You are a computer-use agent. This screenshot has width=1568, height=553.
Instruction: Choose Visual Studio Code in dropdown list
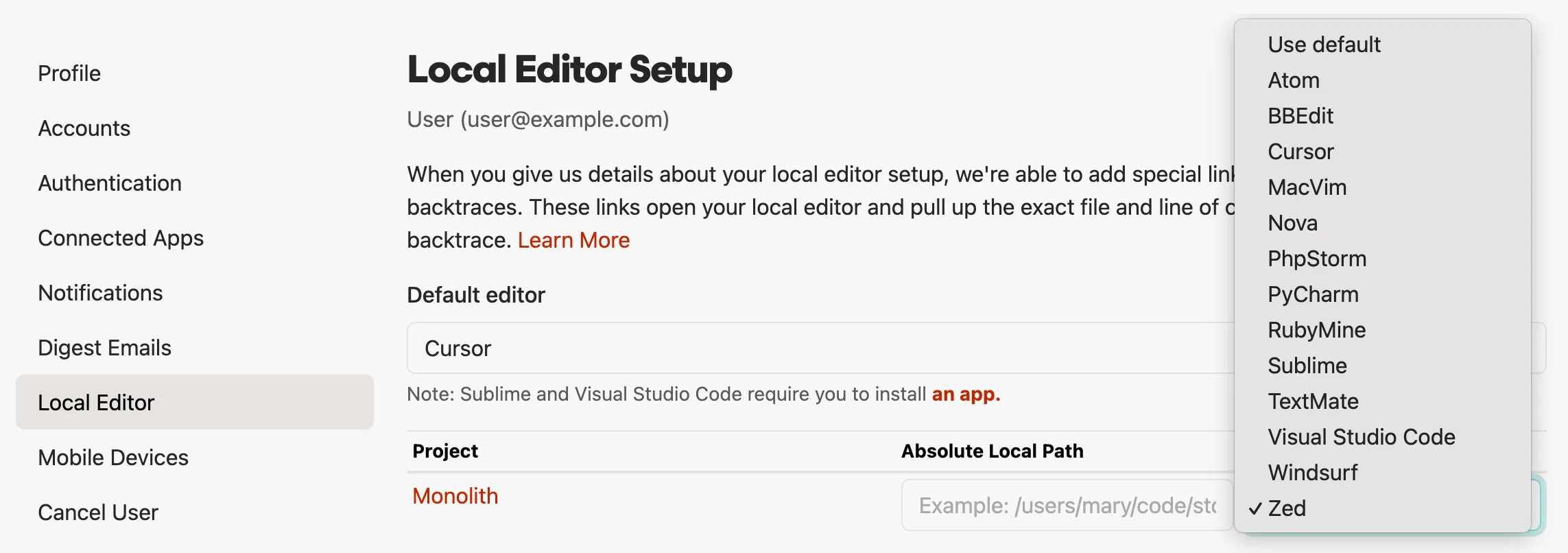(x=1383, y=437)
